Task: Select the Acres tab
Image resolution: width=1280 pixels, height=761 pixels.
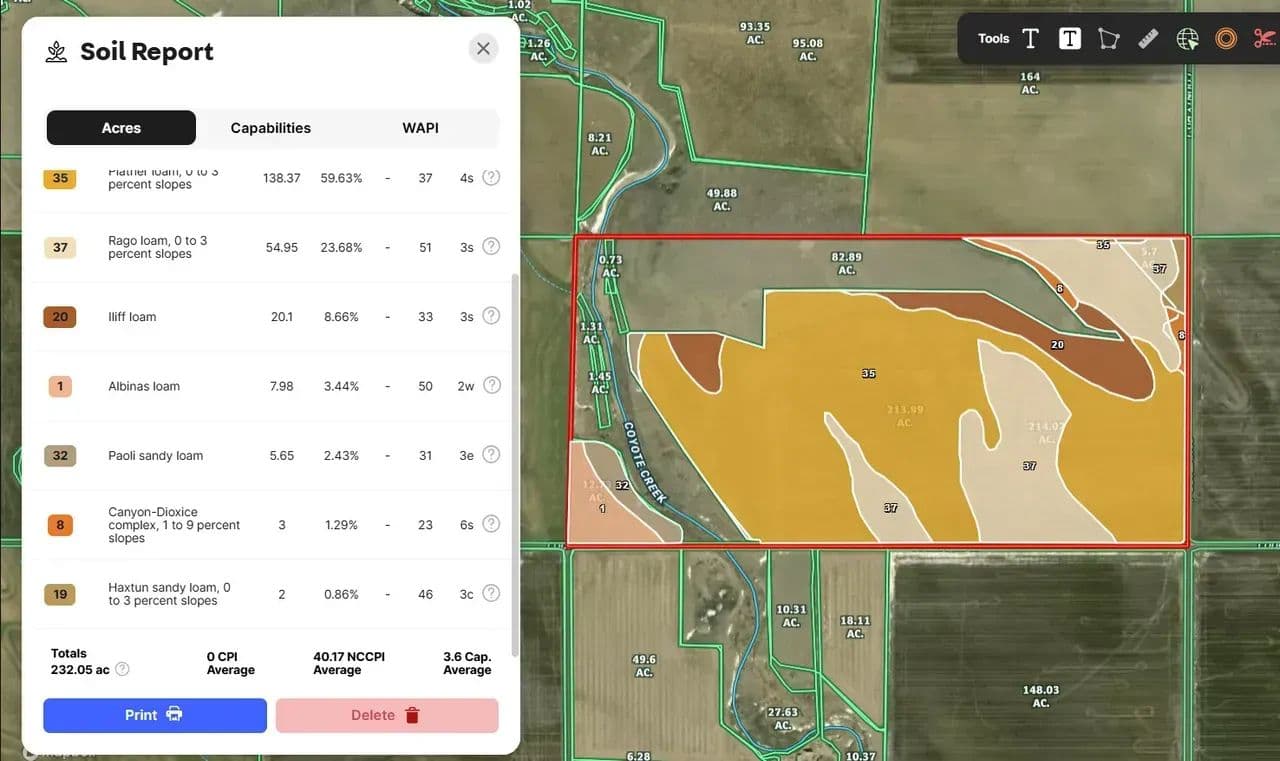Action: (121, 128)
